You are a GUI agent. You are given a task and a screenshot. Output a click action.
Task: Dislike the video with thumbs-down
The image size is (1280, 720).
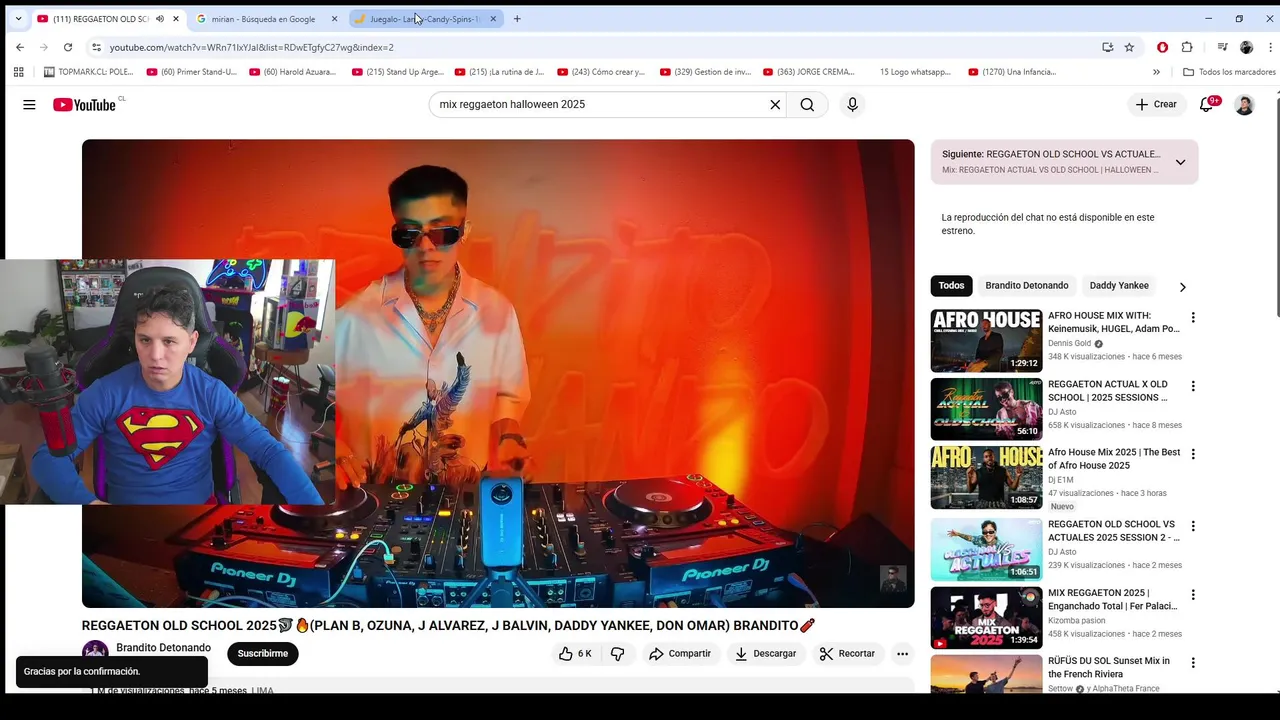coord(618,654)
